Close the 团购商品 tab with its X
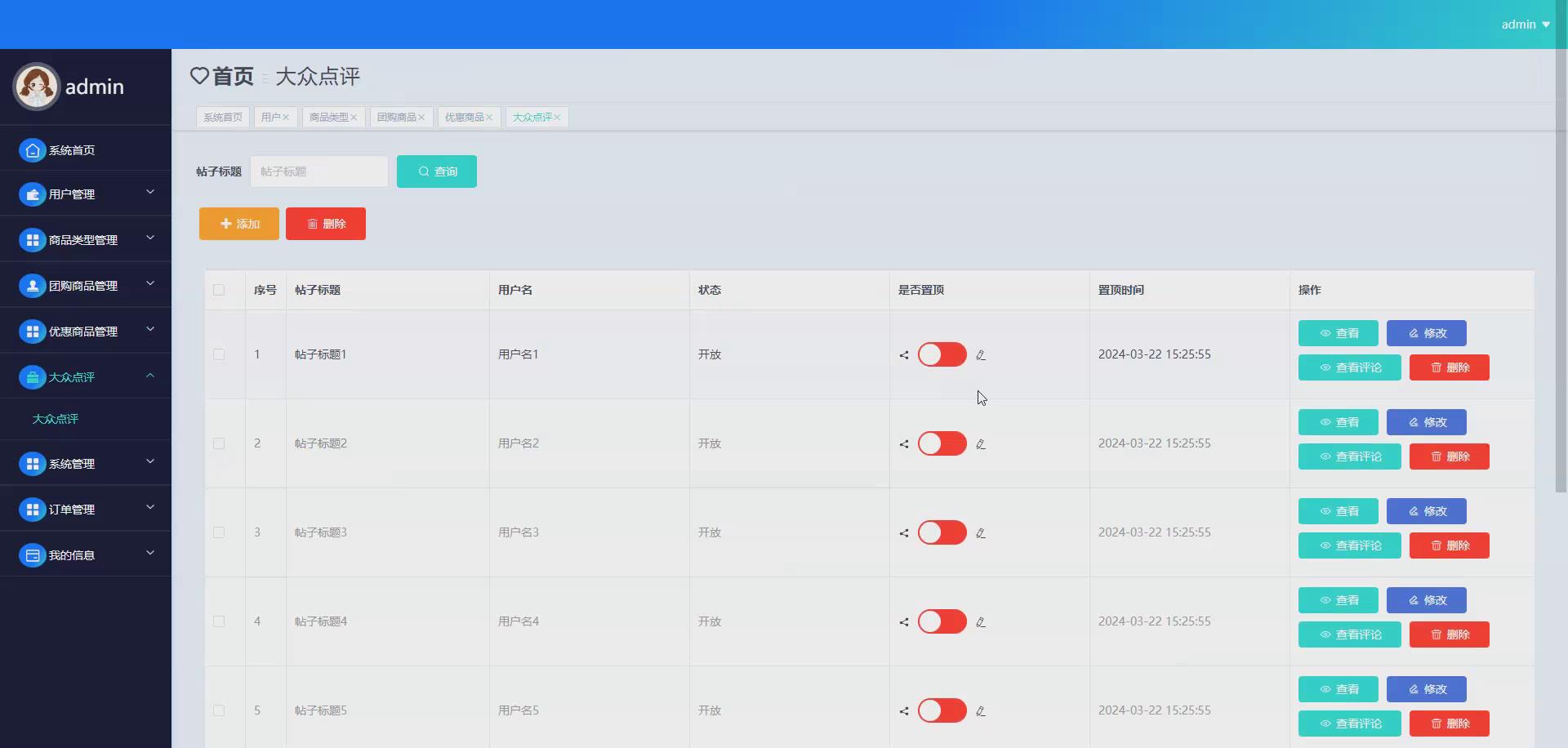This screenshot has width=1568, height=748. click(421, 118)
